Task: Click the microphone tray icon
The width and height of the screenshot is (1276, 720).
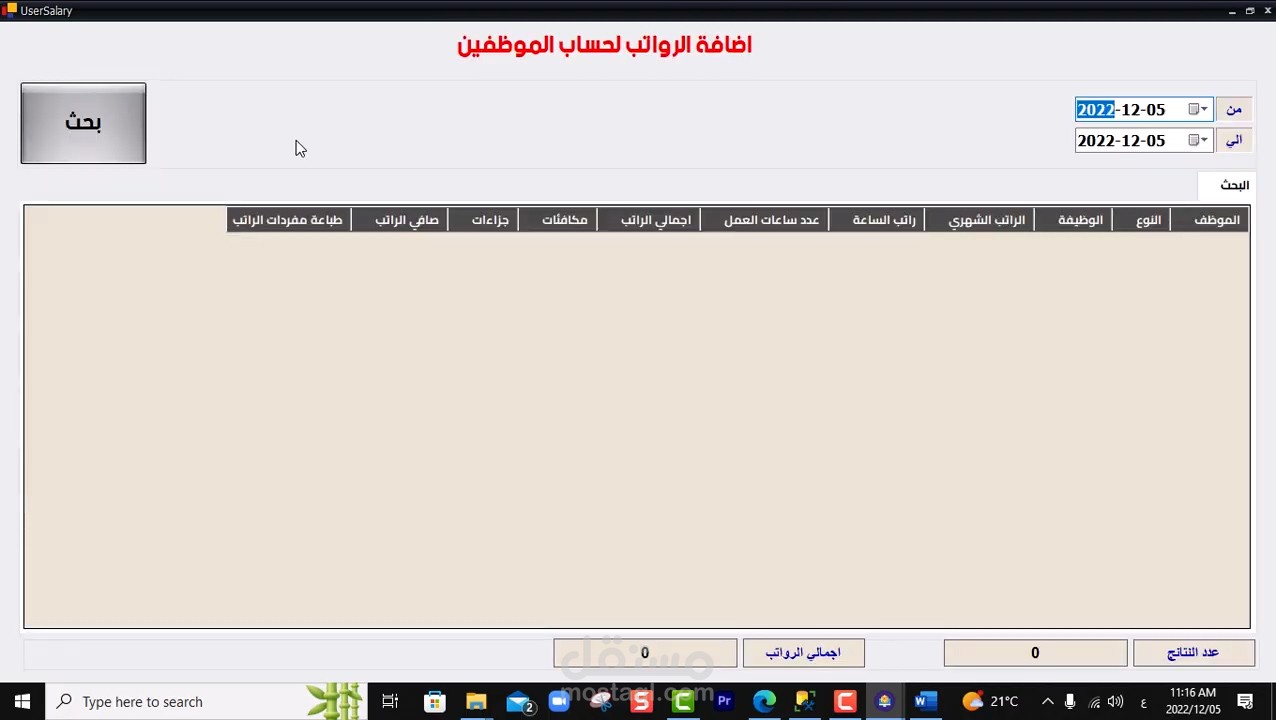Action: tap(1070, 702)
